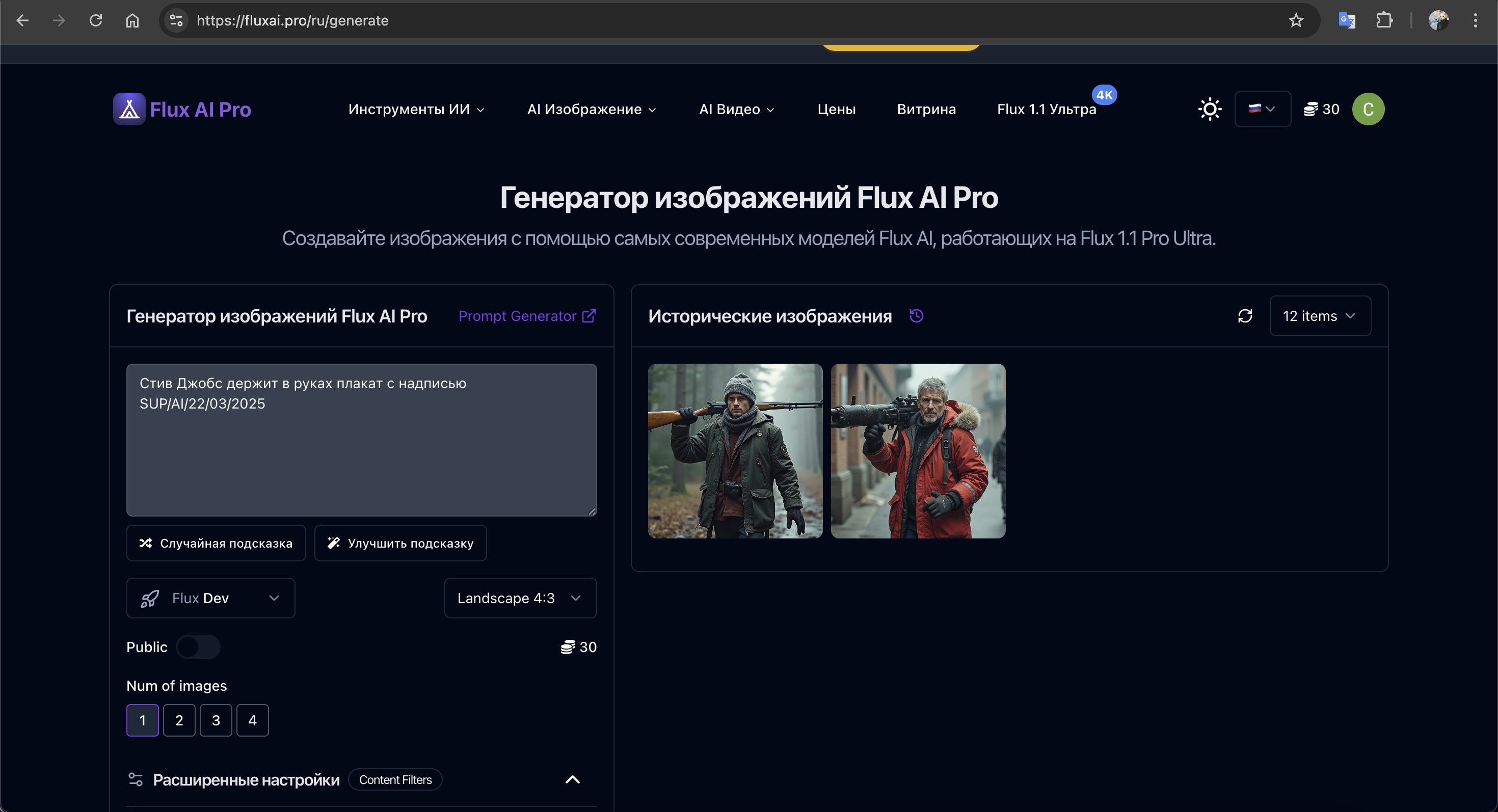Click the settings sliders icon
Image resolution: width=1498 pixels, height=812 pixels.
pyautogui.click(x=136, y=779)
